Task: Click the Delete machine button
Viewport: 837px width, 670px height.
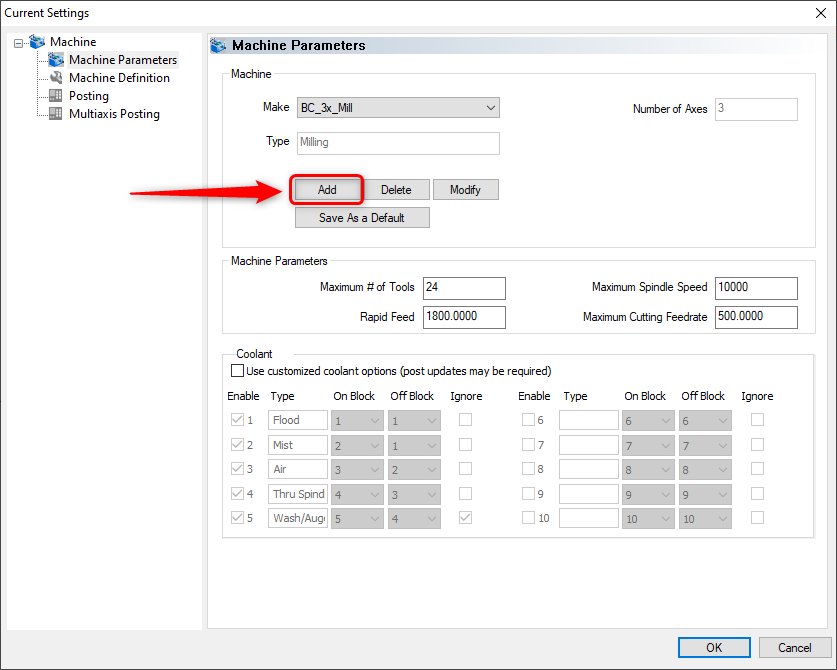Action: [x=396, y=190]
